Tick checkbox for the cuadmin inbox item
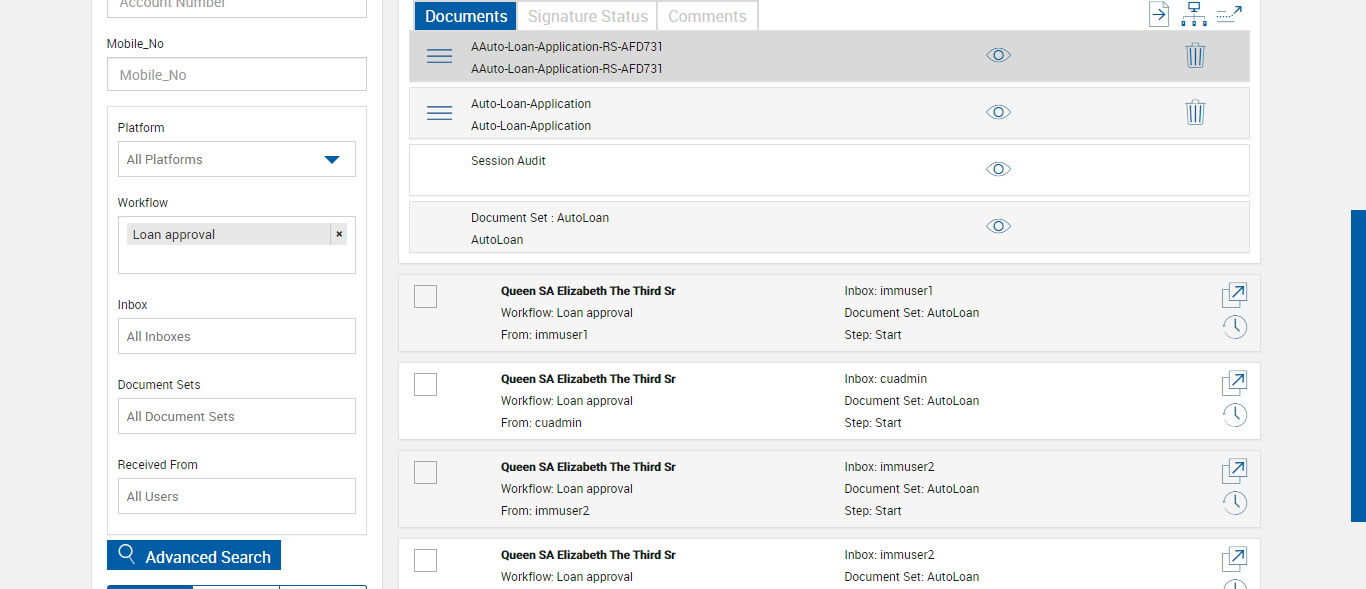 pos(426,384)
